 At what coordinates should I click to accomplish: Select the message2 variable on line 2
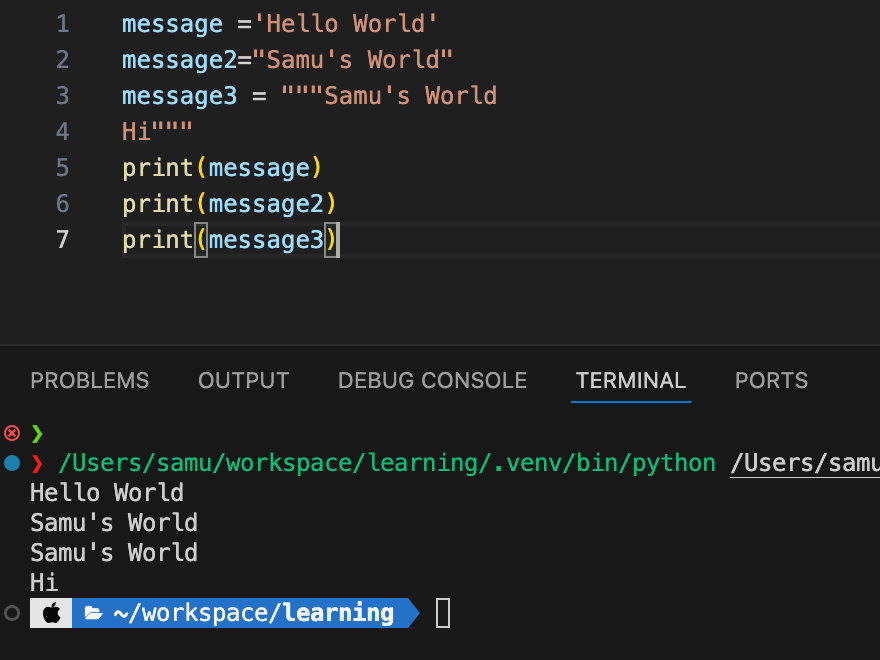(172, 59)
